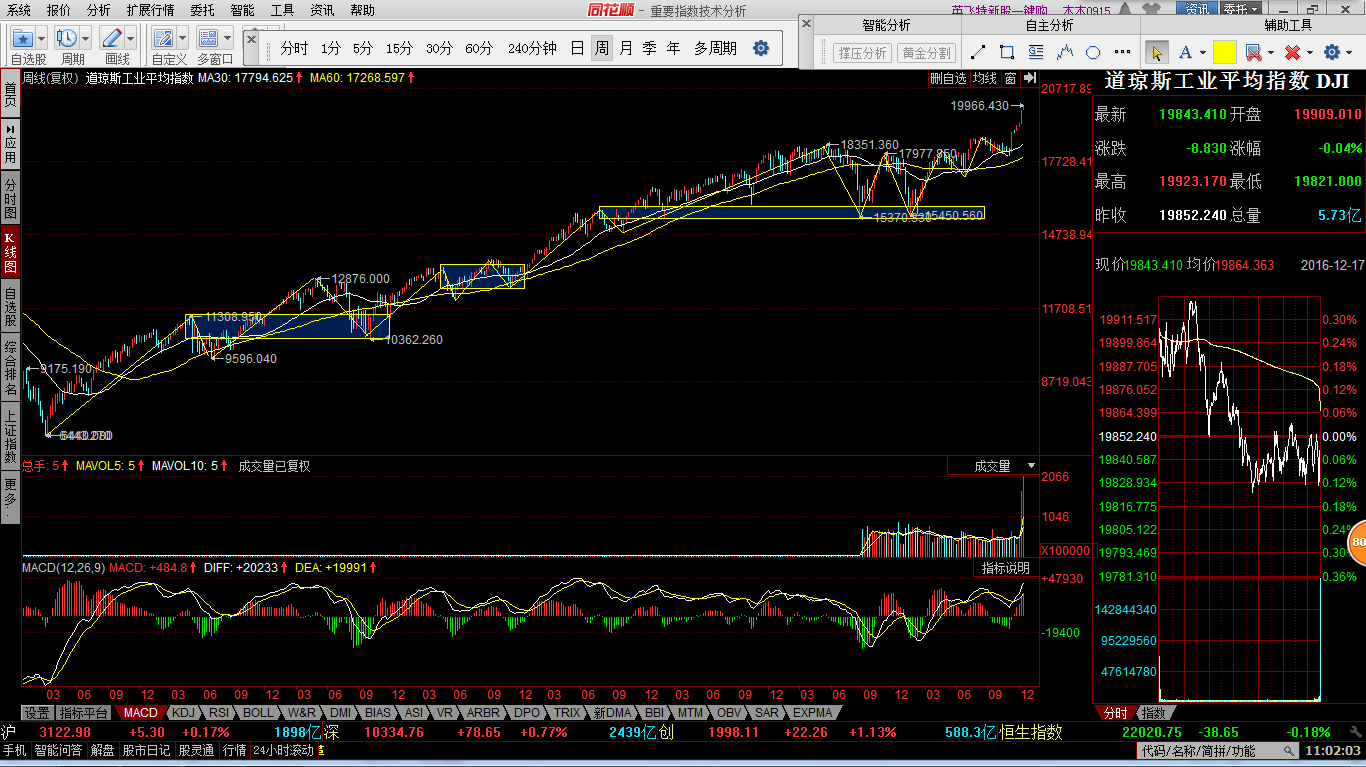This screenshot has height=767, width=1366.
Task: Switch chart period to 分时
Action: pyautogui.click(x=294, y=48)
